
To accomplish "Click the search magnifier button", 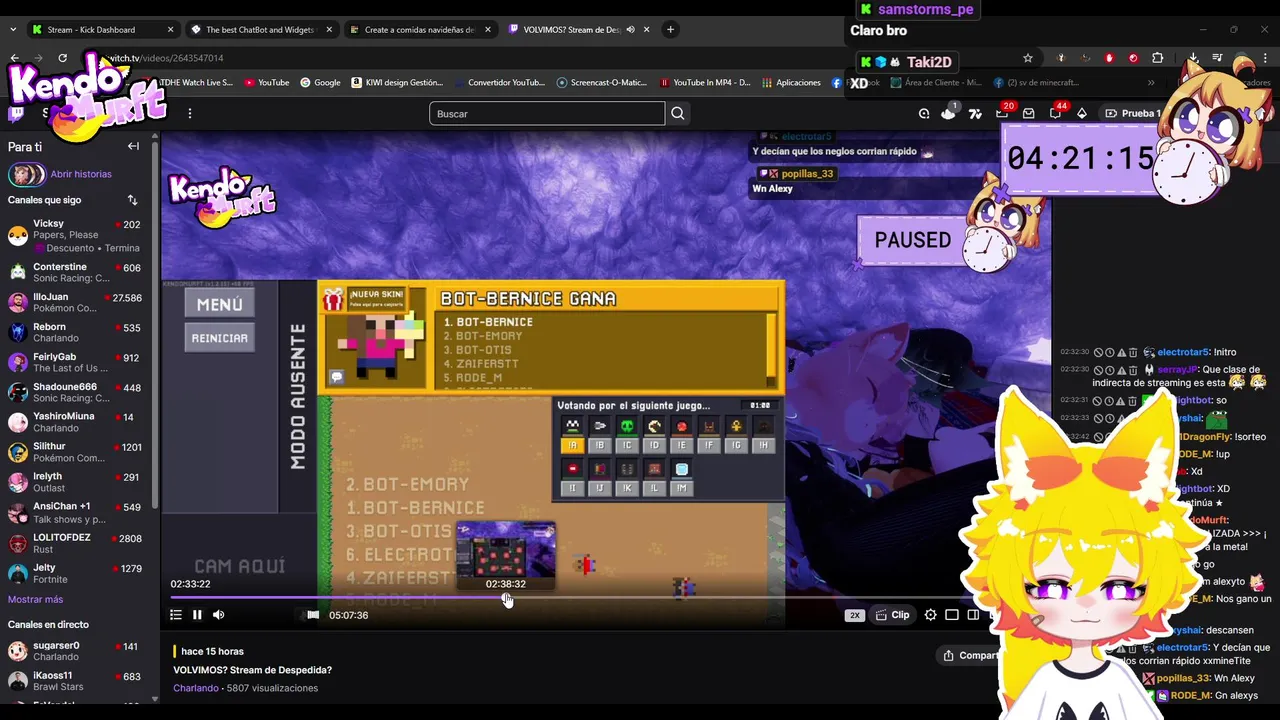I will [678, 114].
